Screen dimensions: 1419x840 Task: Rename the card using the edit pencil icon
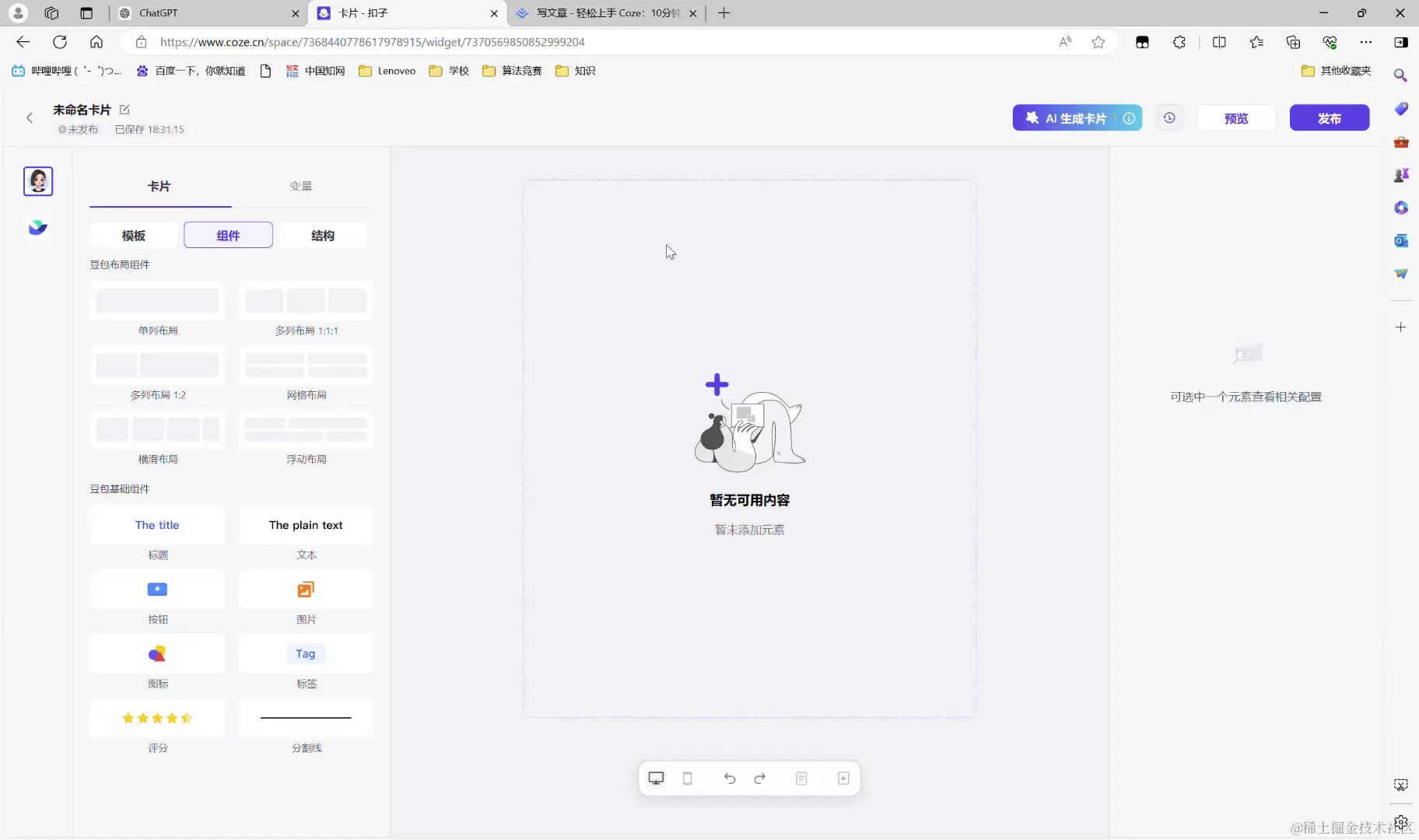point(125,110)
